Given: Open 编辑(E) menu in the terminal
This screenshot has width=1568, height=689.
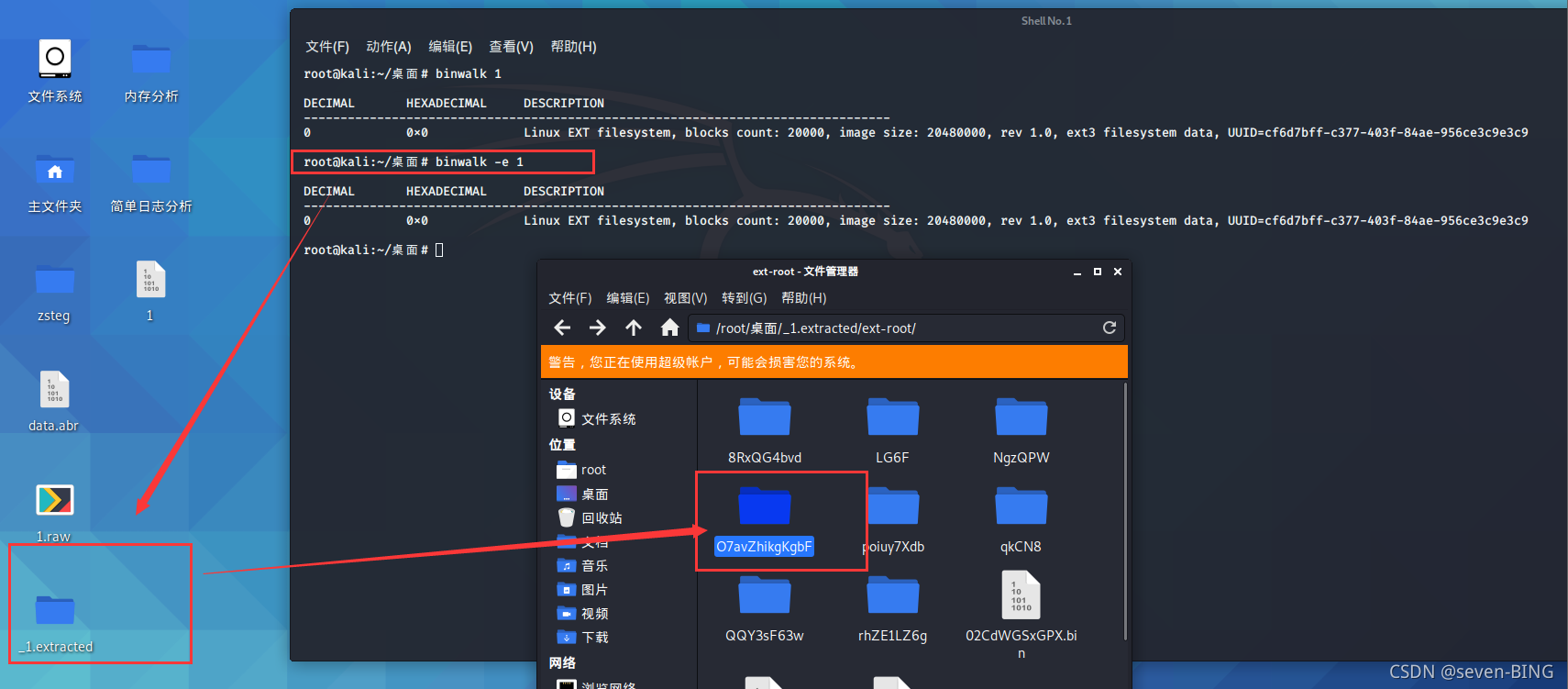Looking at the screenshot, I should 450,47.
